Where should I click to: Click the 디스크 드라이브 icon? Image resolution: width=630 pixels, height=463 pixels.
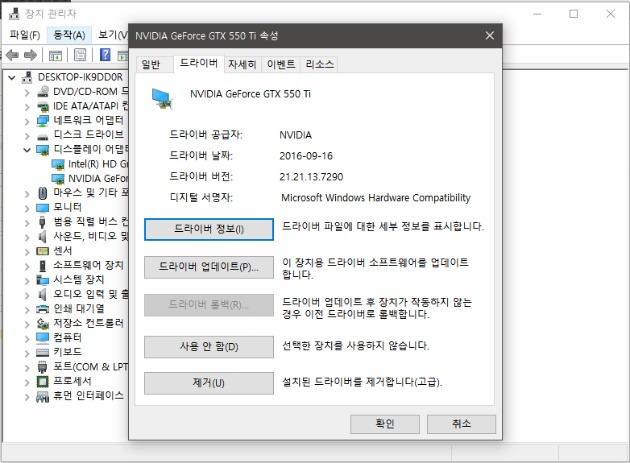click(43, 136)
